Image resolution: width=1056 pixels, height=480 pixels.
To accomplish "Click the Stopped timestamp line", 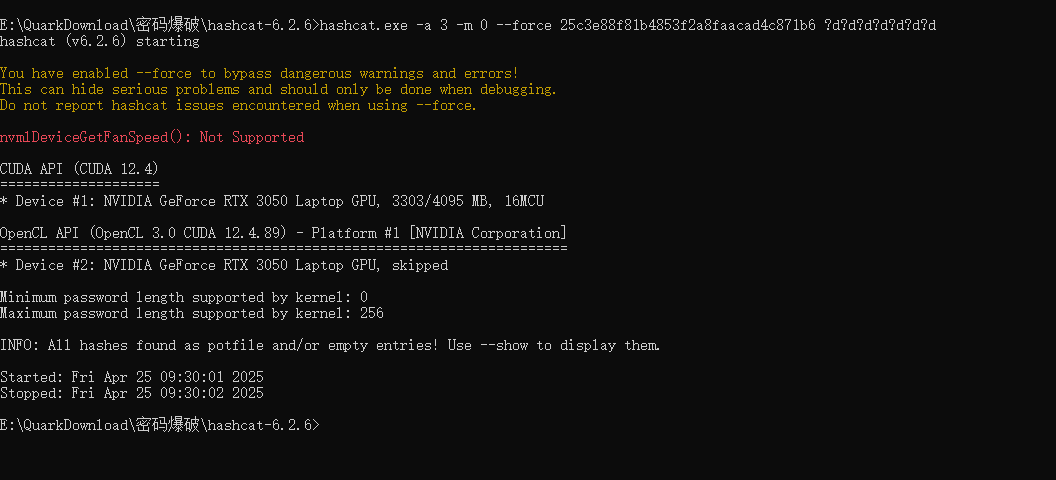I will click(x=132, y=393).
